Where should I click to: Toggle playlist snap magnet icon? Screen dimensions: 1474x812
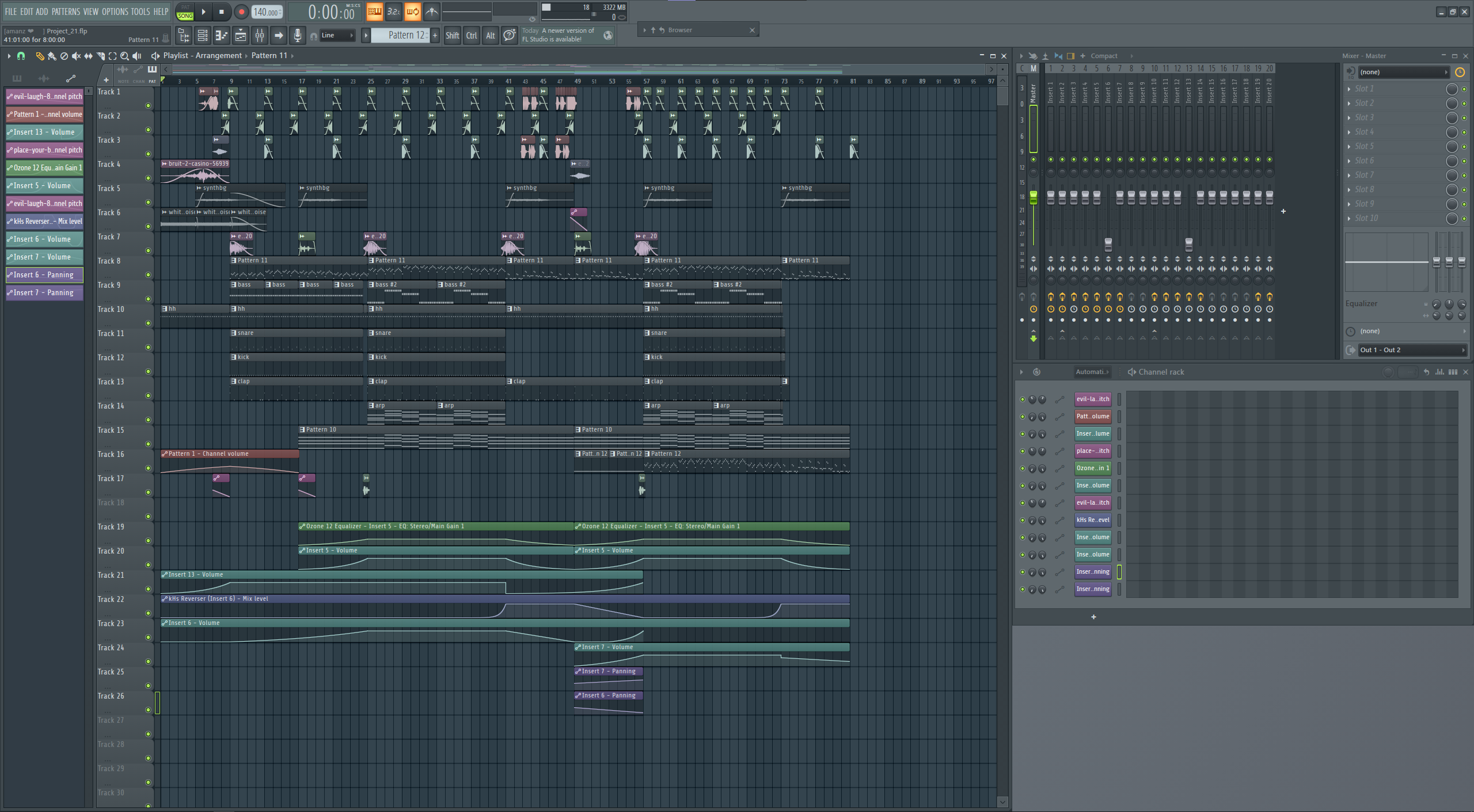(x=21, y=56)
